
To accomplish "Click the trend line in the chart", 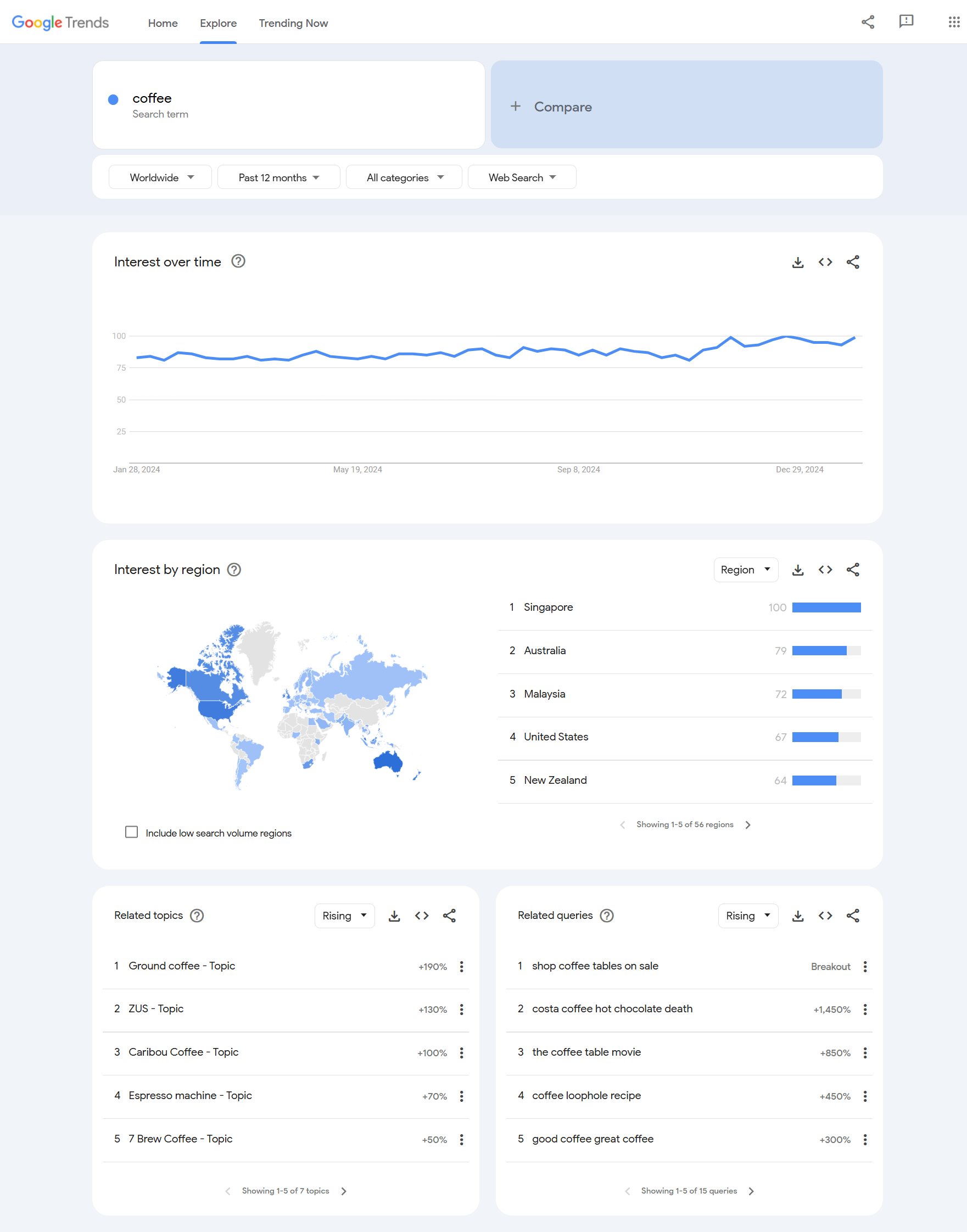I will [495, 348].
